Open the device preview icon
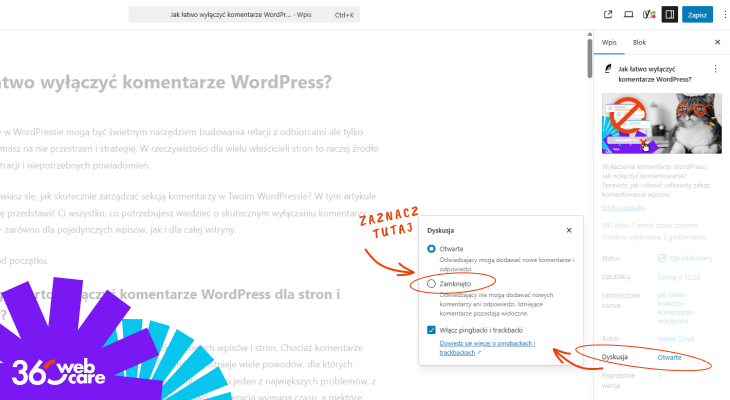Image resolution: width=730 pixels, height=400 pixels. pyautogui.click(x=628, y=15)
